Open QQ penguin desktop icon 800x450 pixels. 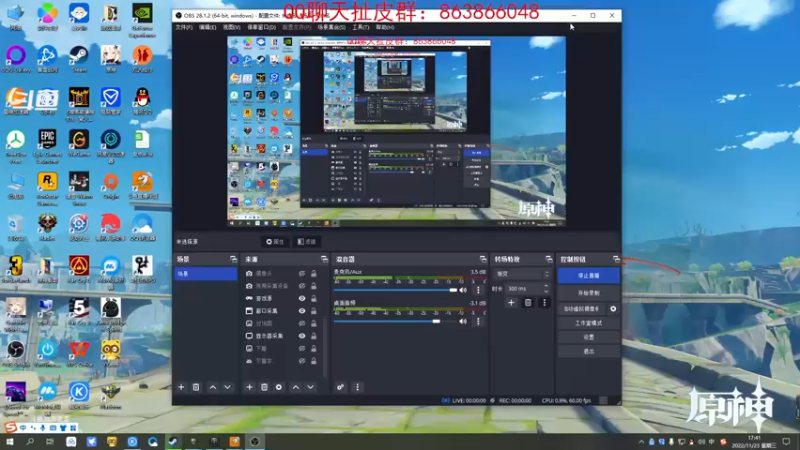coord(142,101)
